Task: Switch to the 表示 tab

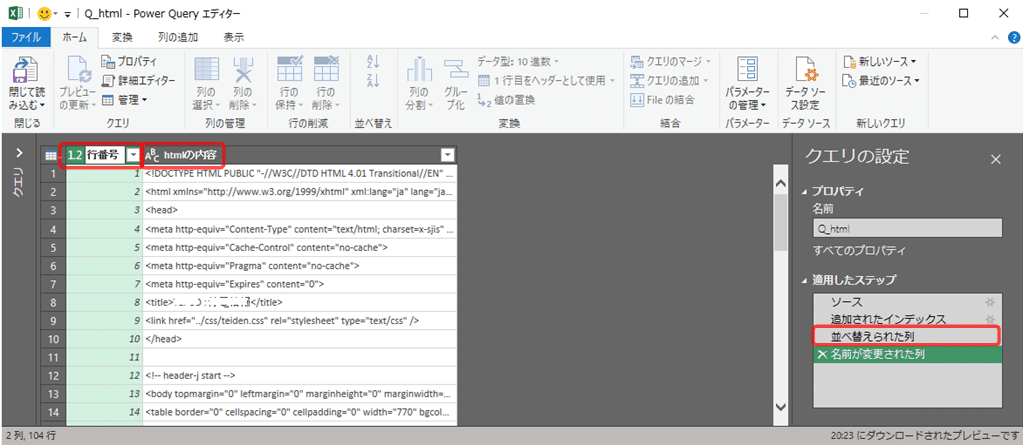Action: click(234, 37)
